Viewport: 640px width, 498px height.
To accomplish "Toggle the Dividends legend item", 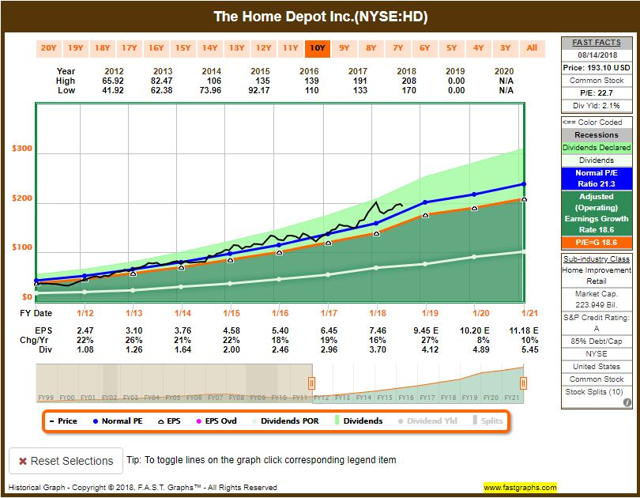I will click(359, 421).
